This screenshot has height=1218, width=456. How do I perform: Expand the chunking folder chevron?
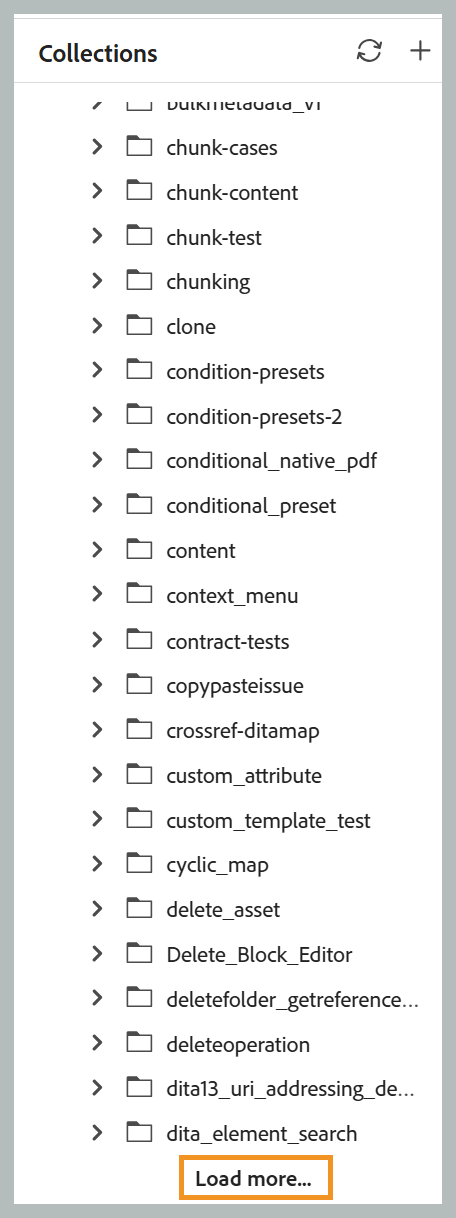tap(97, 281)
